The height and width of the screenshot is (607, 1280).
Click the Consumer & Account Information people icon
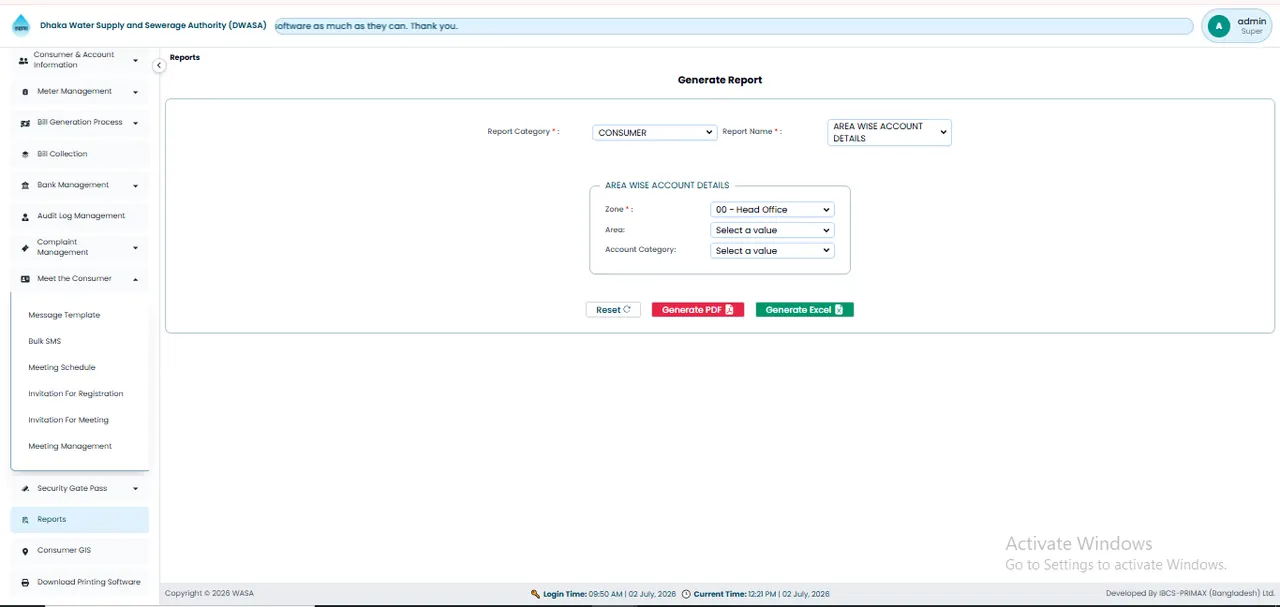coord(24,60)
